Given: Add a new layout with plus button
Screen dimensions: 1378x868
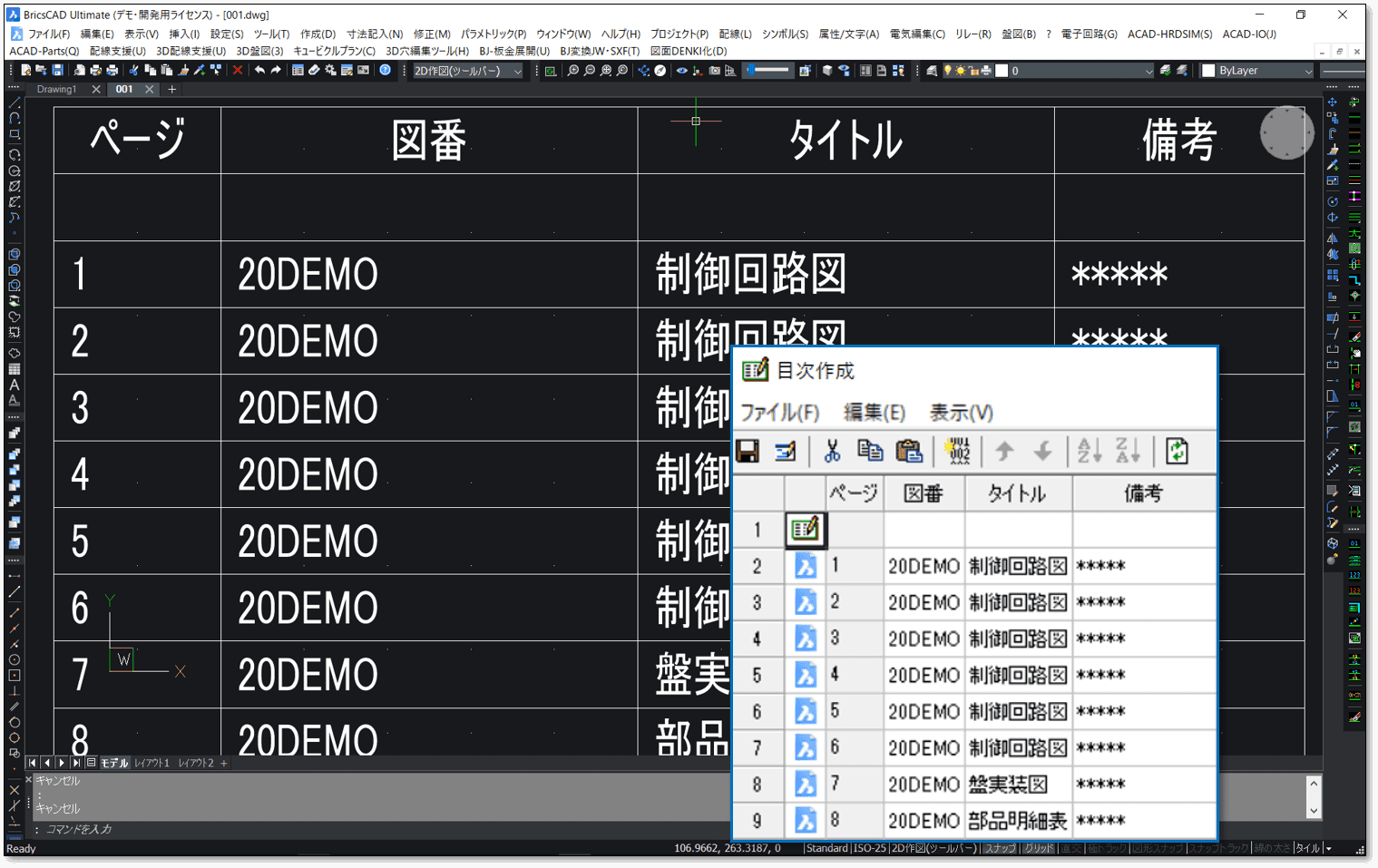Looking at the screenshot, I should [x=224, y=763].
